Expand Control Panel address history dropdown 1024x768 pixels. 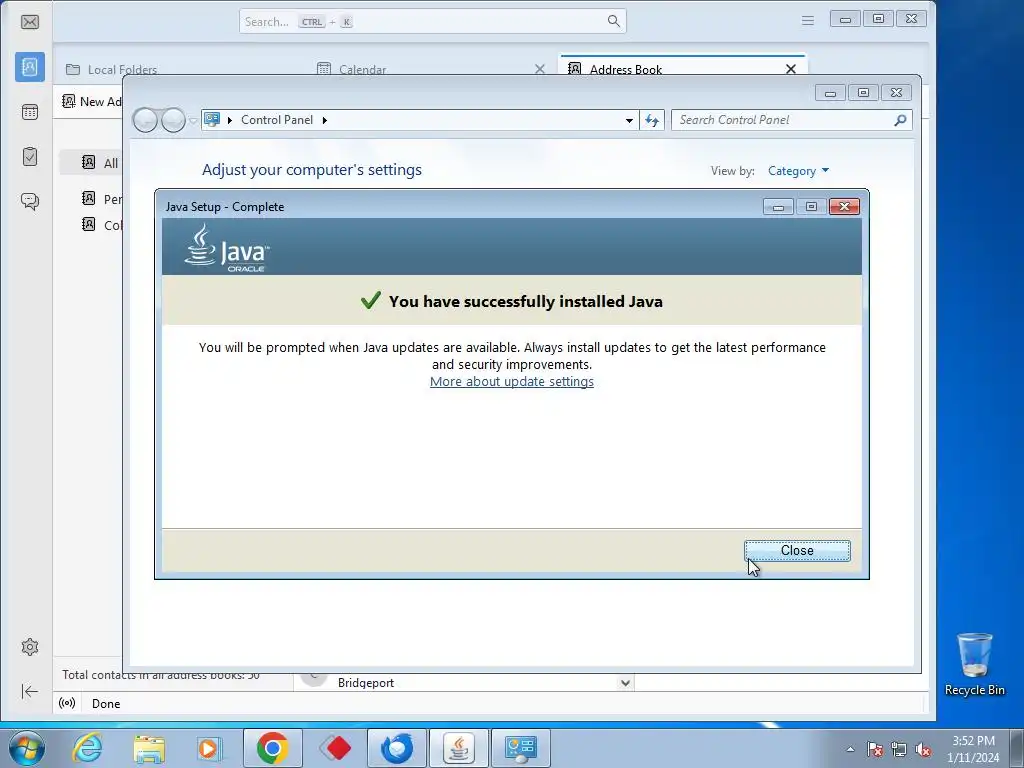click(629, 120)
